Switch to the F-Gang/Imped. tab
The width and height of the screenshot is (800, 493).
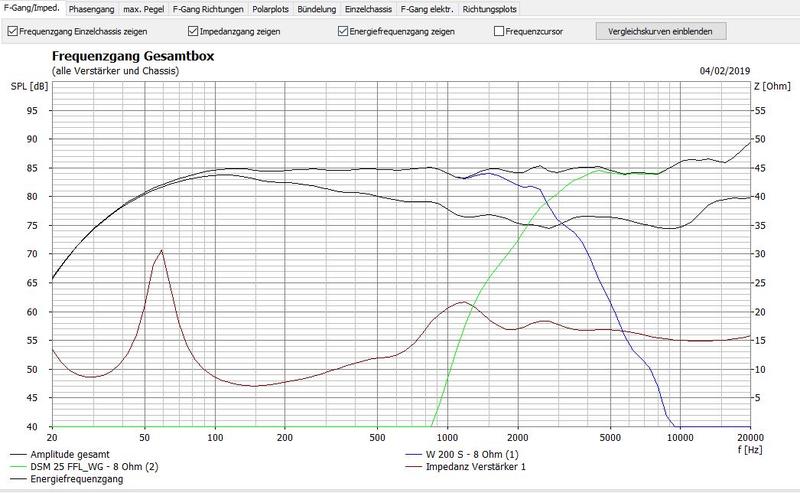pos(32,8)
